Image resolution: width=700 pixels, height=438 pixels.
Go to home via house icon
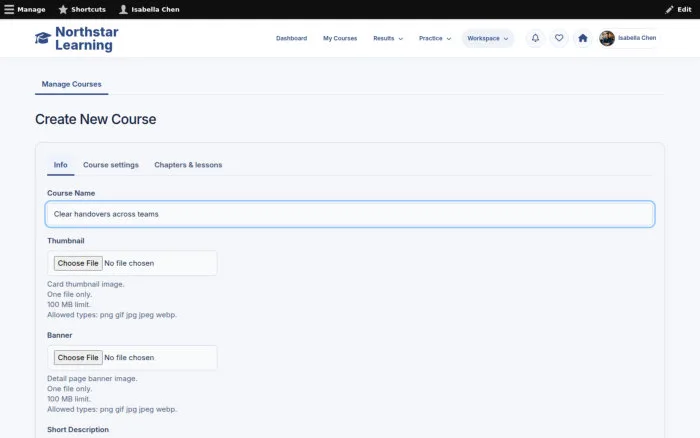coord(583,38)
